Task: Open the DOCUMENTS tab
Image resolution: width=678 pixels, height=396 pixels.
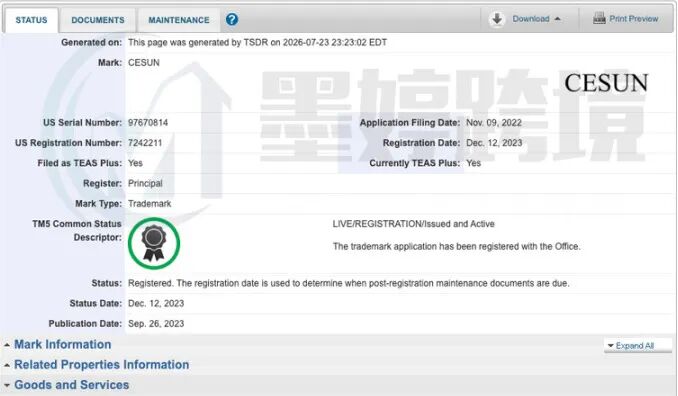Action: coord(98,20)
